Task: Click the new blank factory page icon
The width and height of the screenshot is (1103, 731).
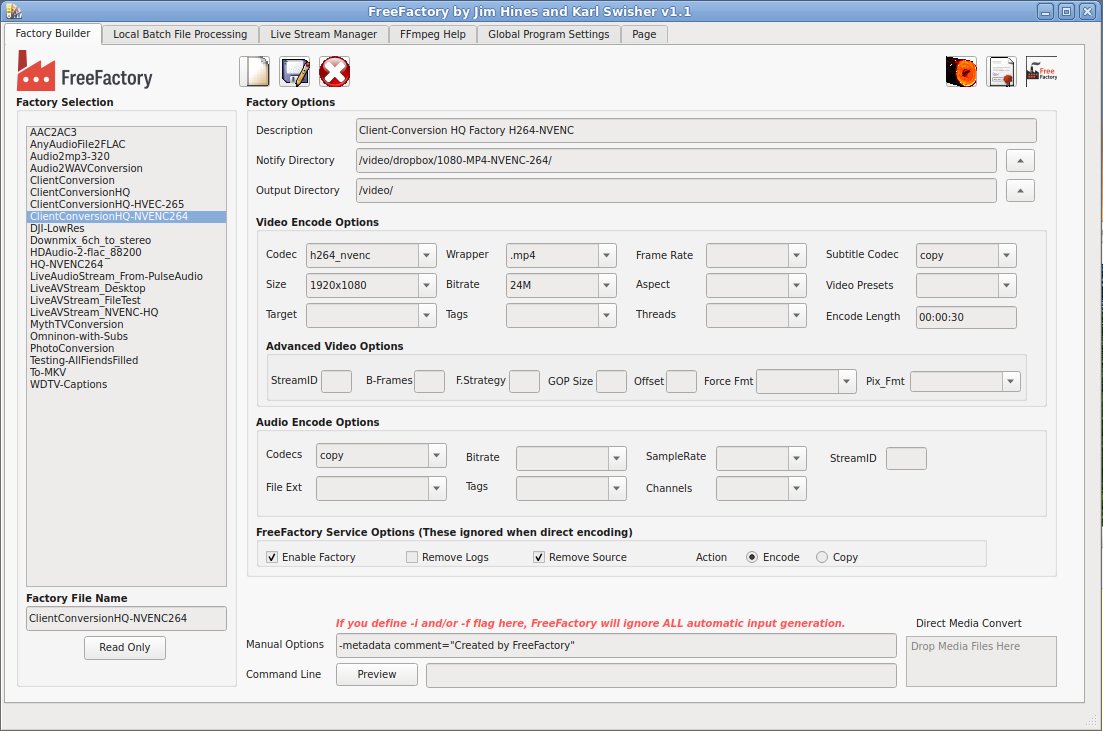Action: click(255, 72)
